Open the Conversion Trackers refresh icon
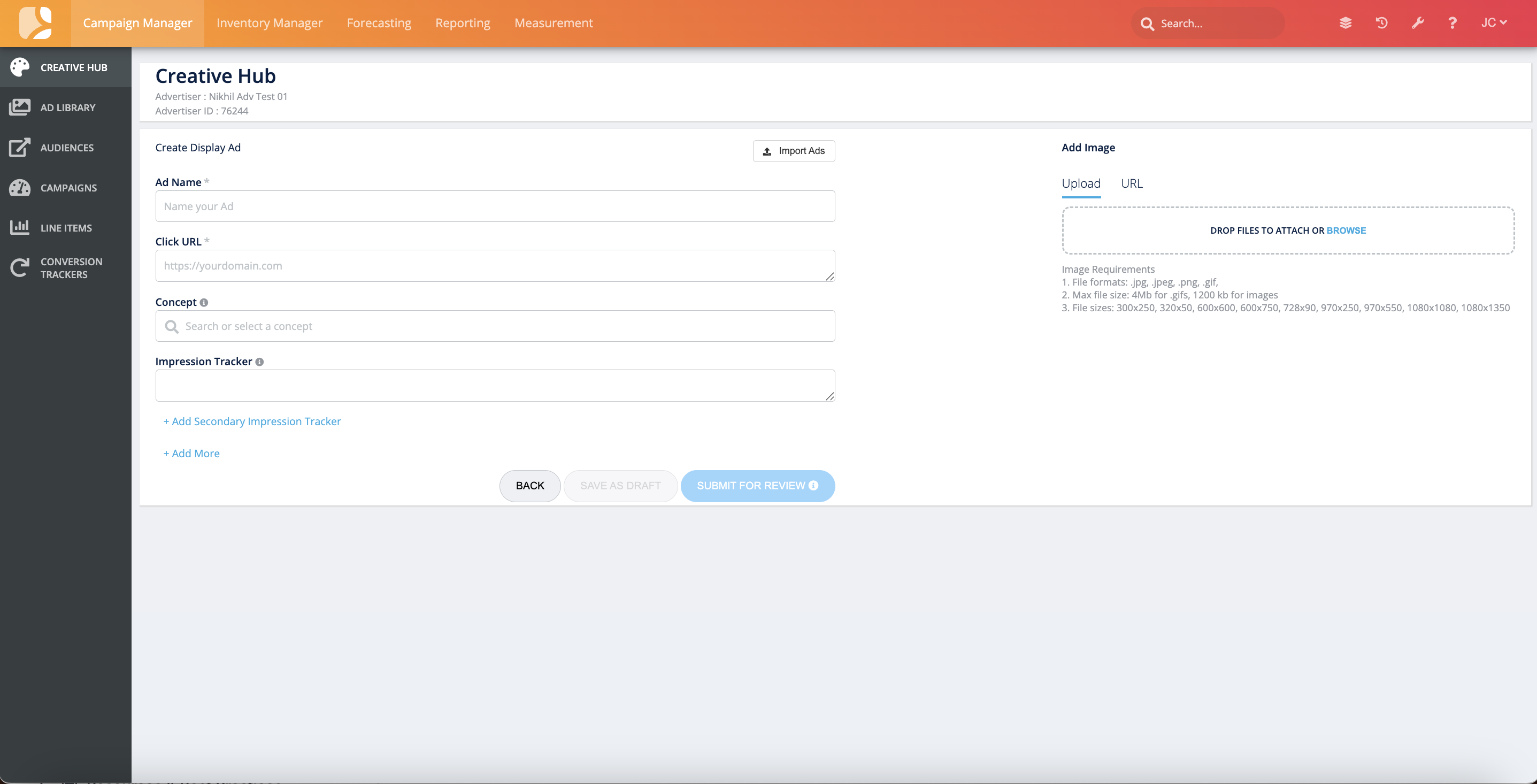The image size is (1537, 784). (20, 268)
